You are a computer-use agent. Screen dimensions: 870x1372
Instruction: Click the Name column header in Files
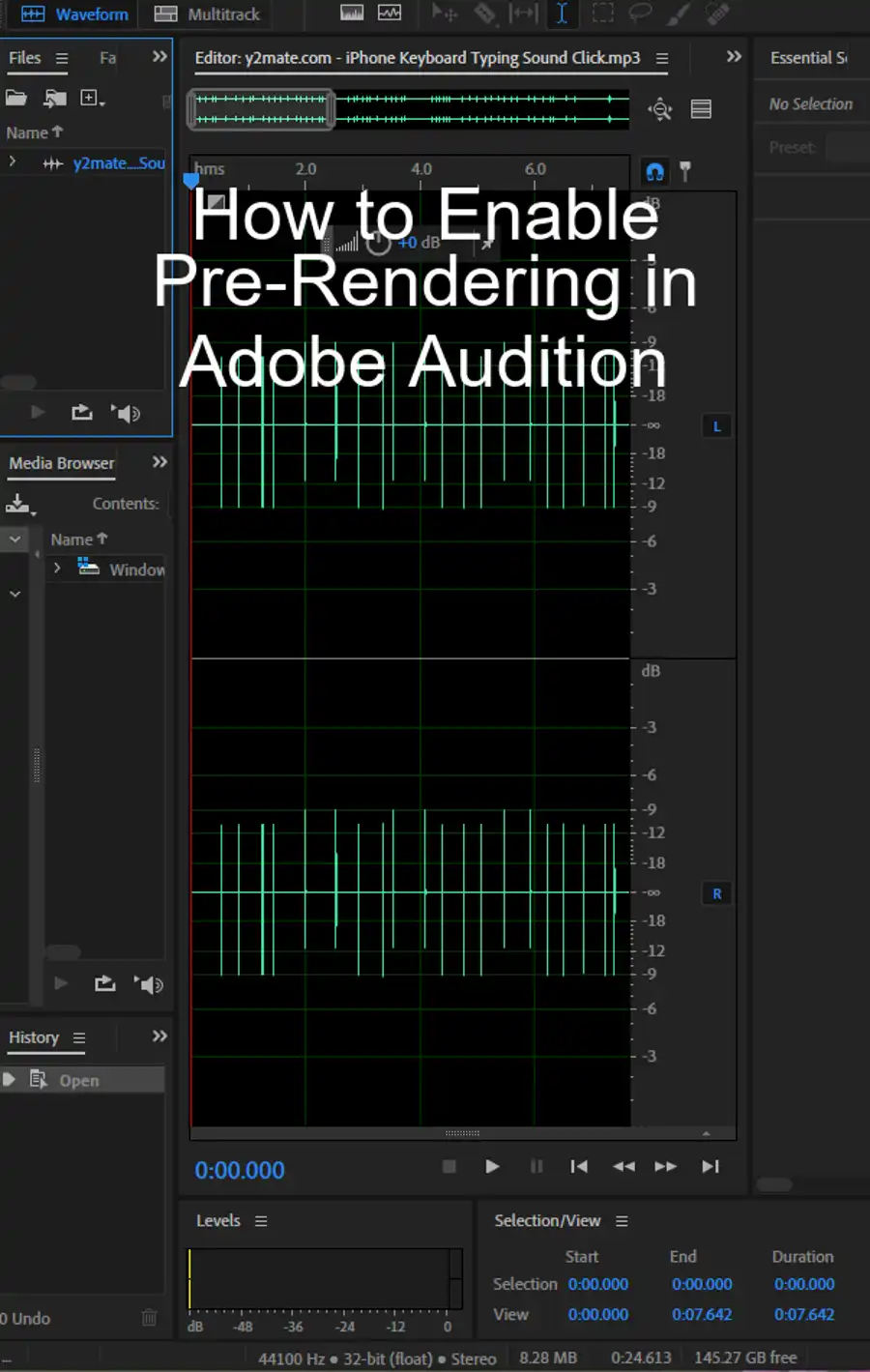click(x=34, y=132)
